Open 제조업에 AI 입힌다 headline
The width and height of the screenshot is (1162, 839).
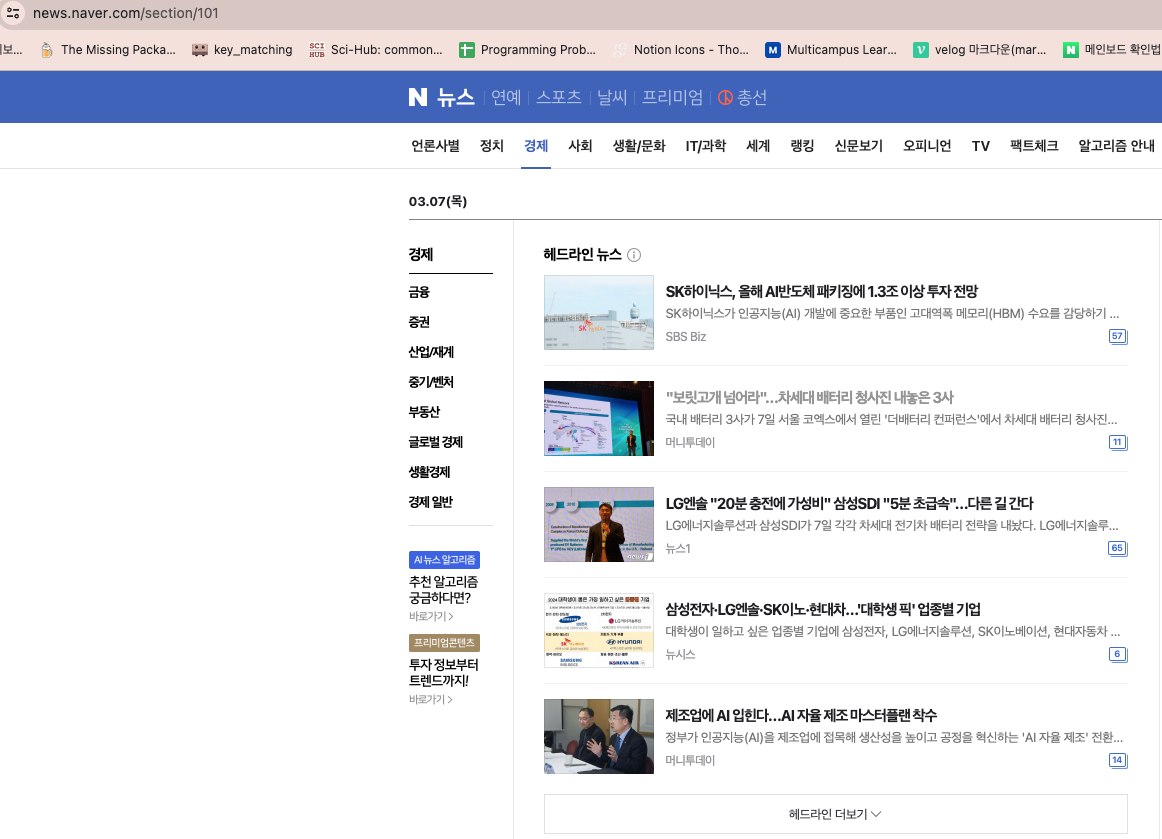(x=801, y=715)
